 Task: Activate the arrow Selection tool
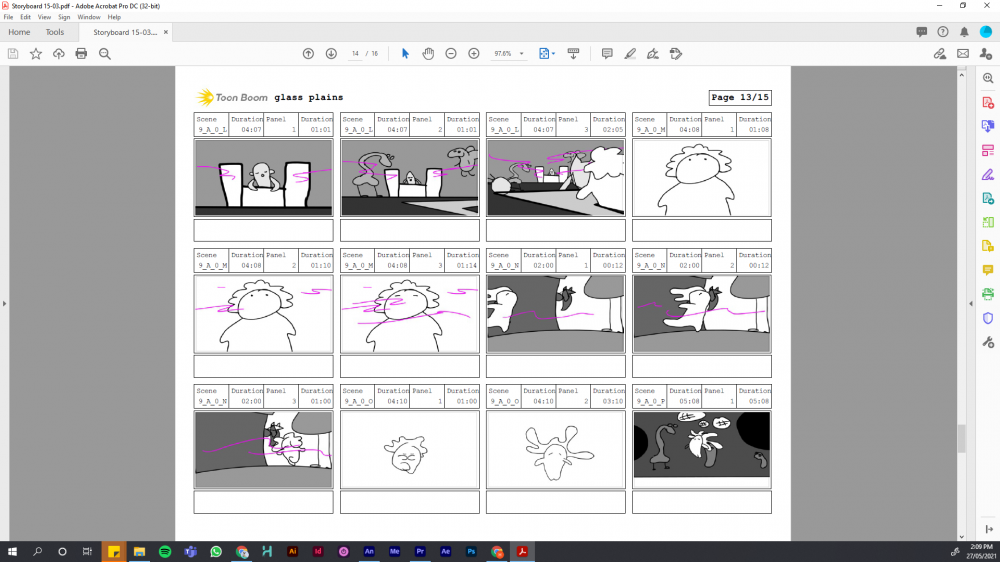point(405,53)
